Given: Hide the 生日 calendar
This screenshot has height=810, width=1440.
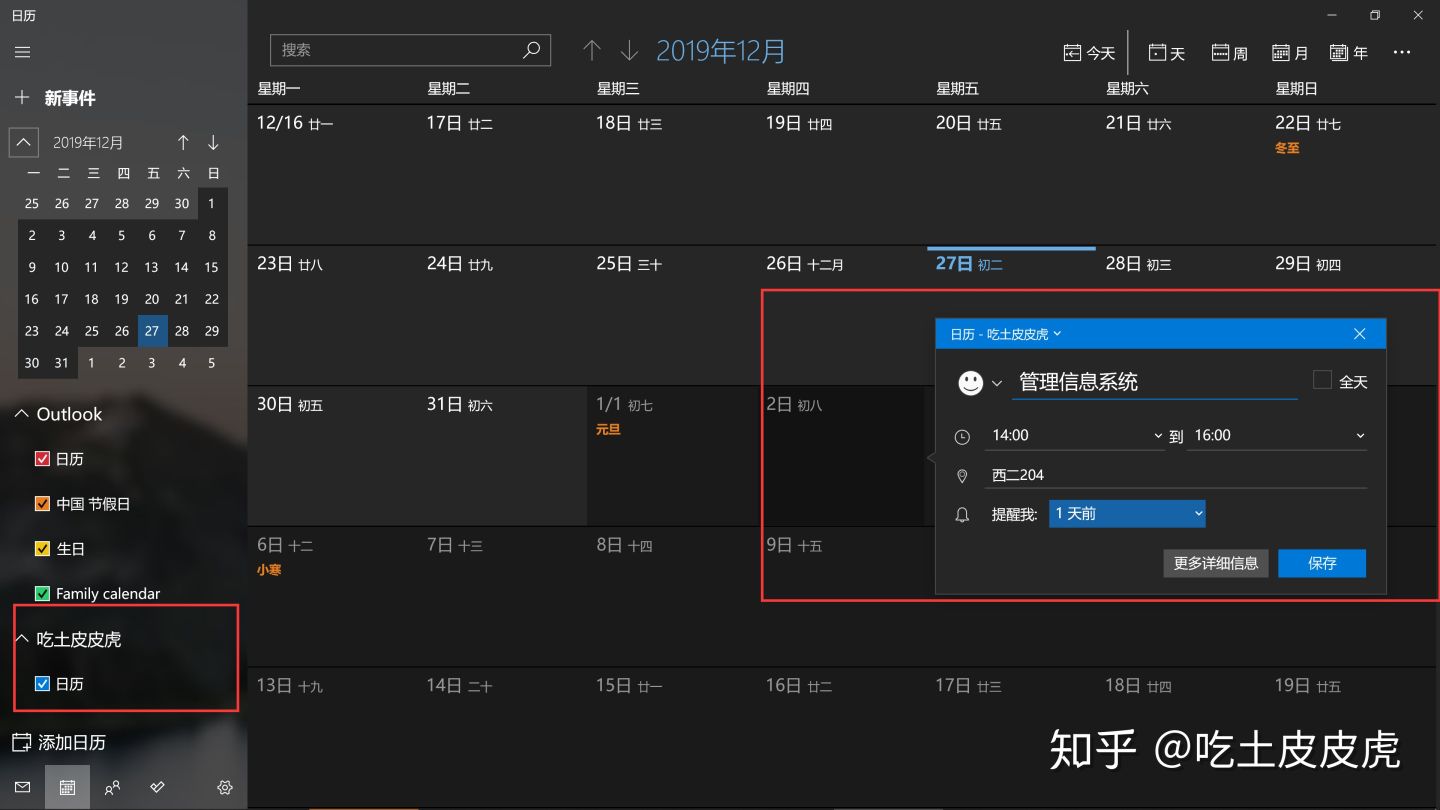Looking at the screenshot, I should pyautogui.click(x=44, y=548).
